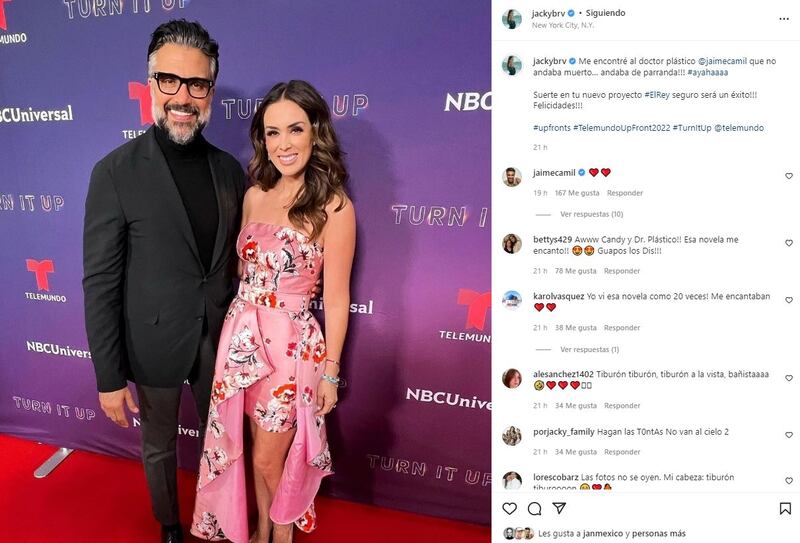The image size is (800, 543).
Task: Click the comment speech bubble icon
Action: (x=534, y=508)
